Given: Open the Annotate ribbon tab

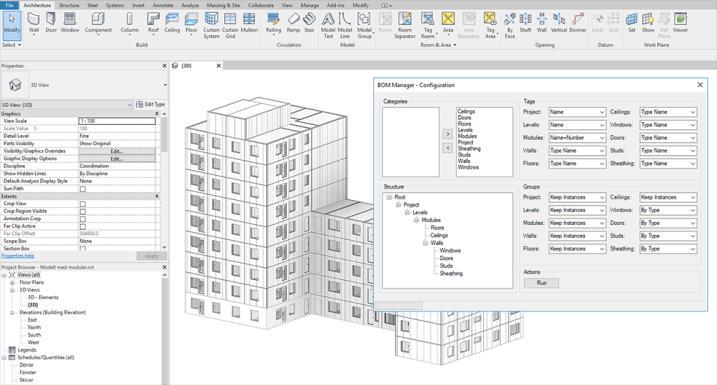Looking at the screenshot, I should point(163,5).
